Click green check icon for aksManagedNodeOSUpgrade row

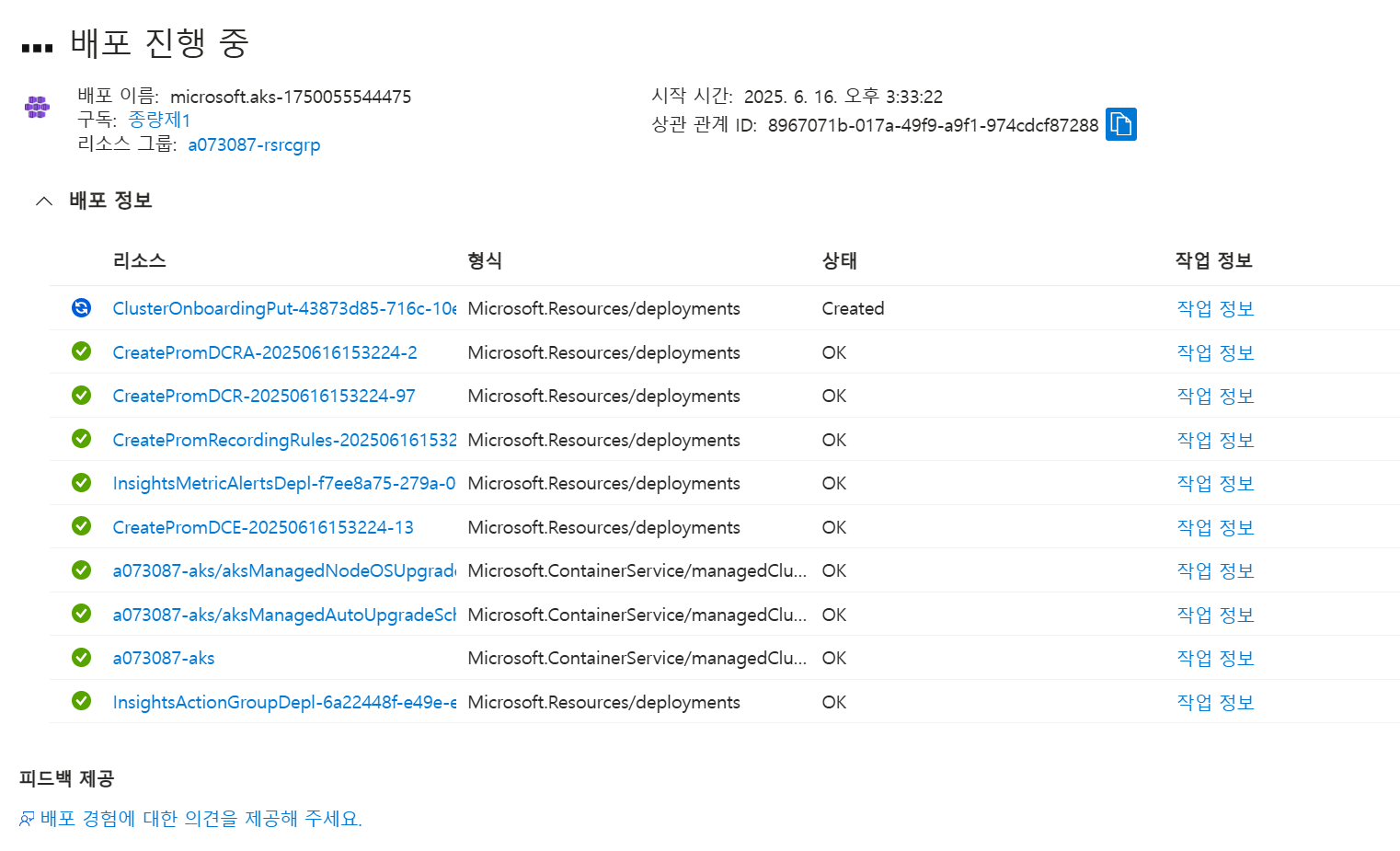(82, 569)
